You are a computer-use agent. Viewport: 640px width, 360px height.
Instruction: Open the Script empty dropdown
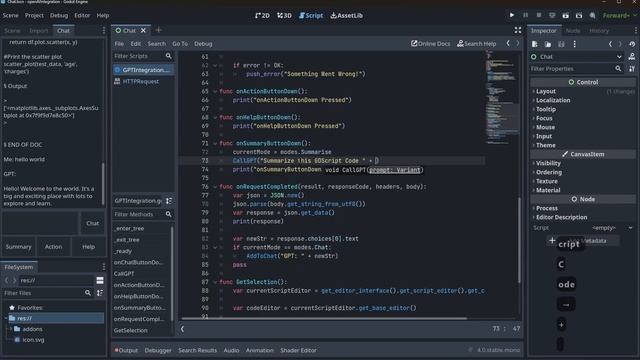(611, 228)
